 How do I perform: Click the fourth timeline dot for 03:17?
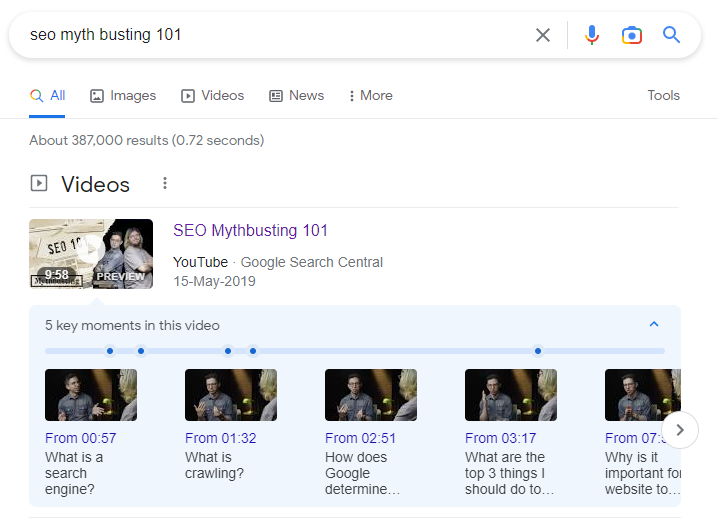[253, 351]
